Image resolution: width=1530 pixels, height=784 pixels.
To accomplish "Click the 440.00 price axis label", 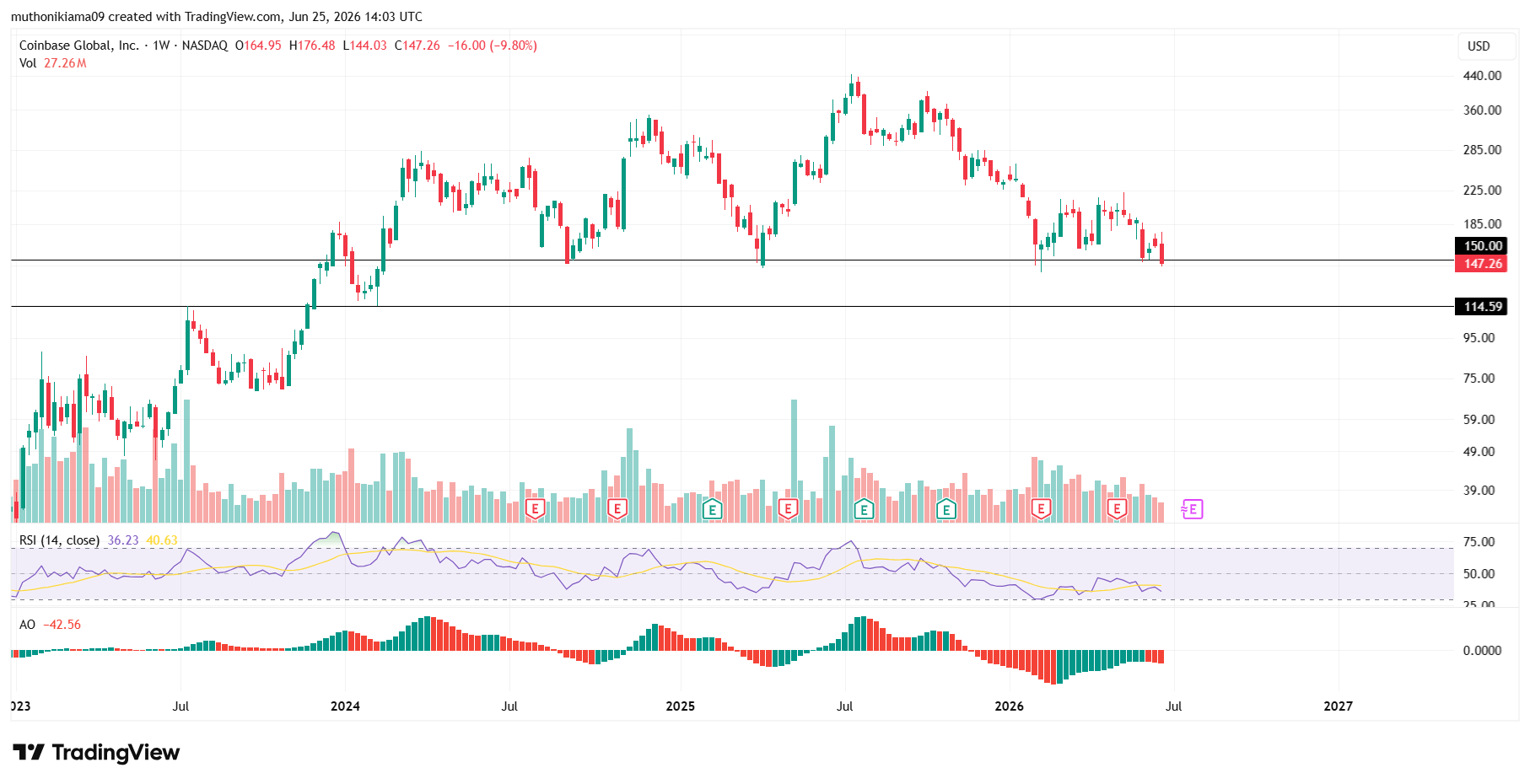I will pos(1482,76).
